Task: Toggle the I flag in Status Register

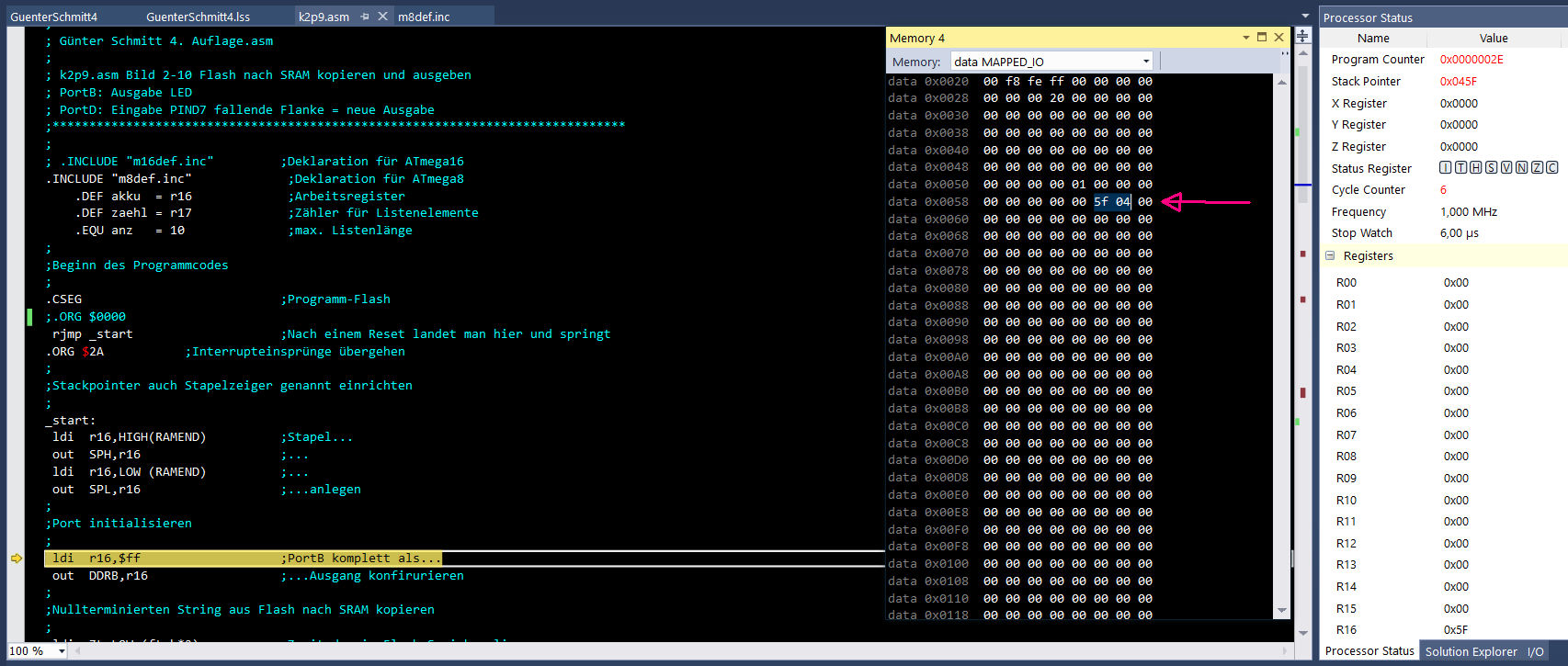Action: [1446, 167]
